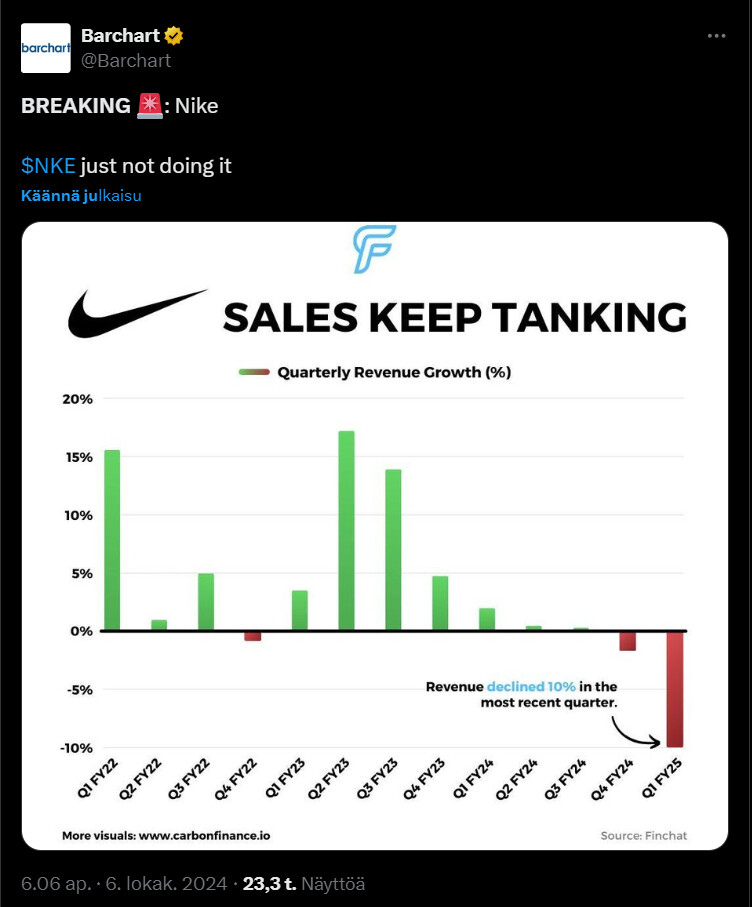Click the Source: Finchat label

644,835
